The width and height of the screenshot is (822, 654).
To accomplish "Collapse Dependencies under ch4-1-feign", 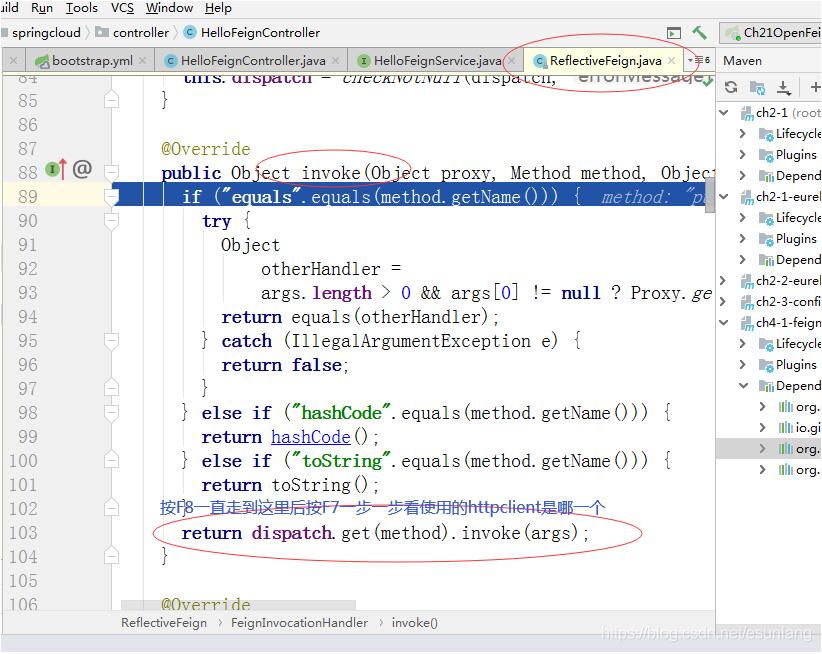I will pos(743,386).
